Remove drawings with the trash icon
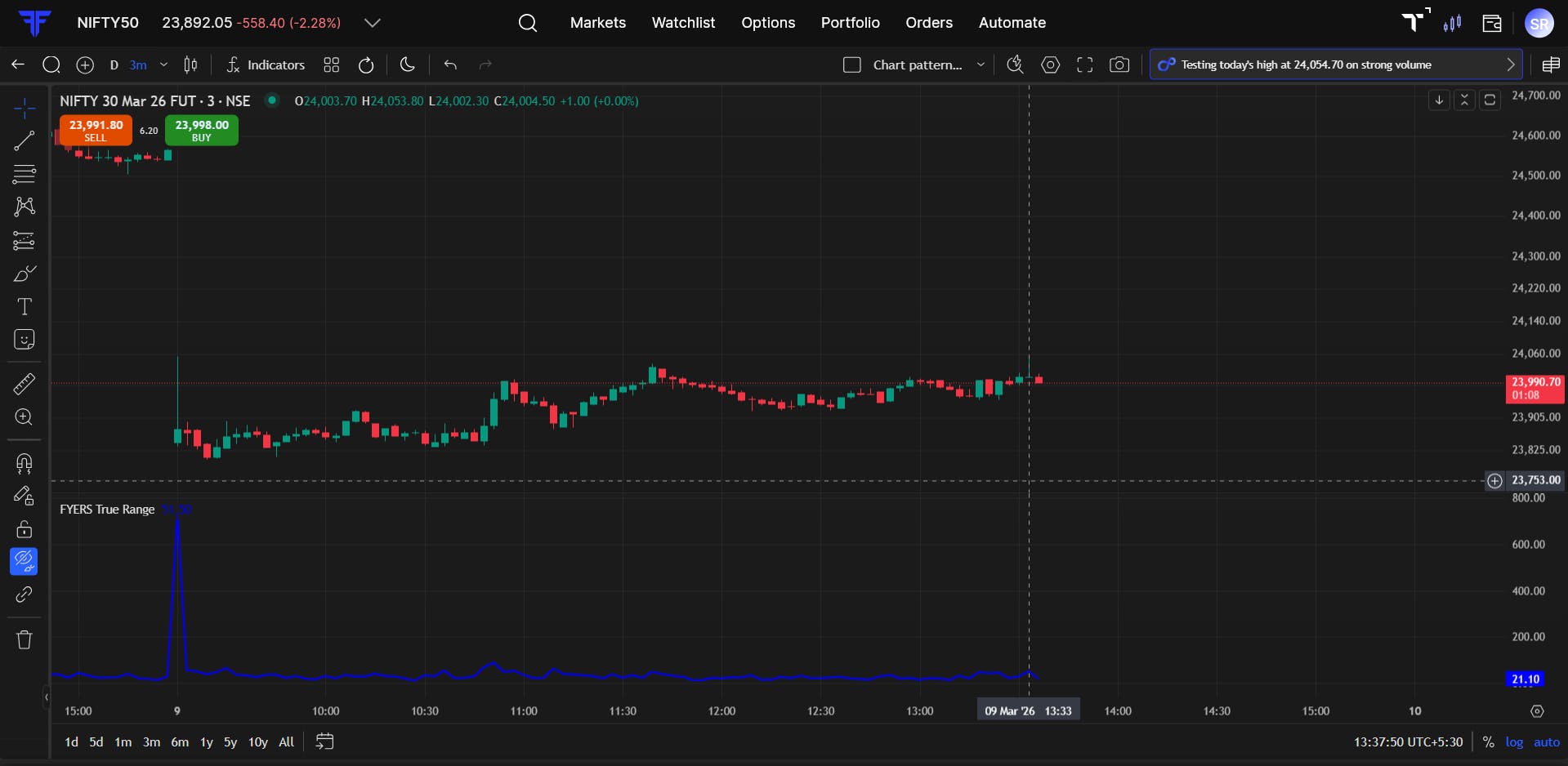The height and width of the screenshot is (766, 1568). point(25,639)
